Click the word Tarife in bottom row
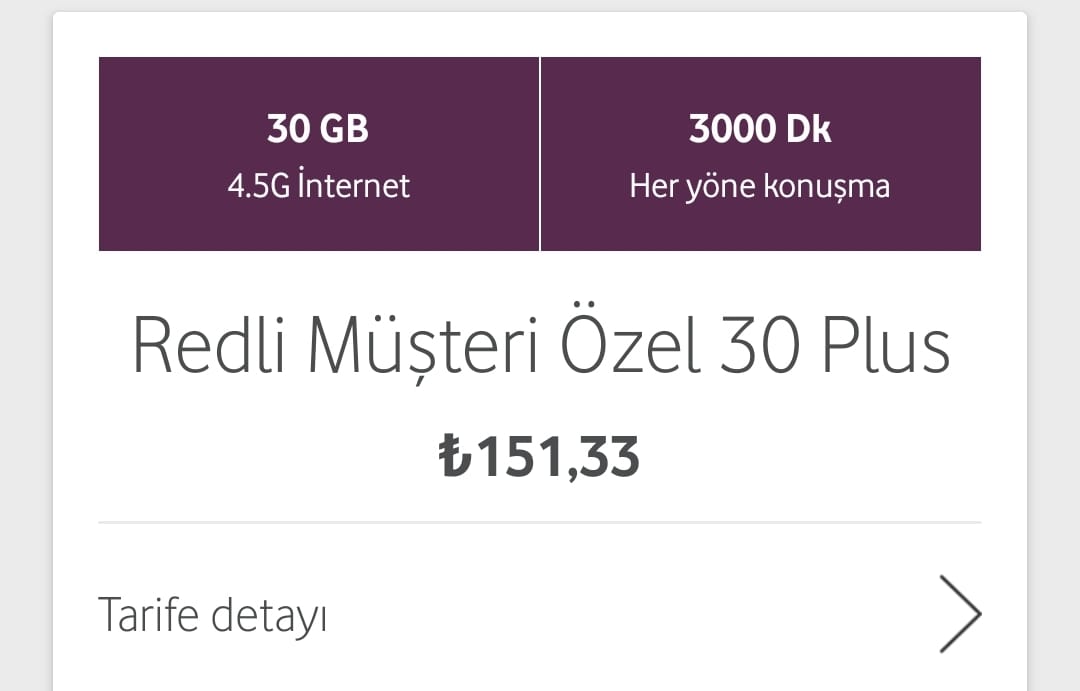Viewport: 1080px width, 691px height. pyautogui.click(x=148, y=614)
